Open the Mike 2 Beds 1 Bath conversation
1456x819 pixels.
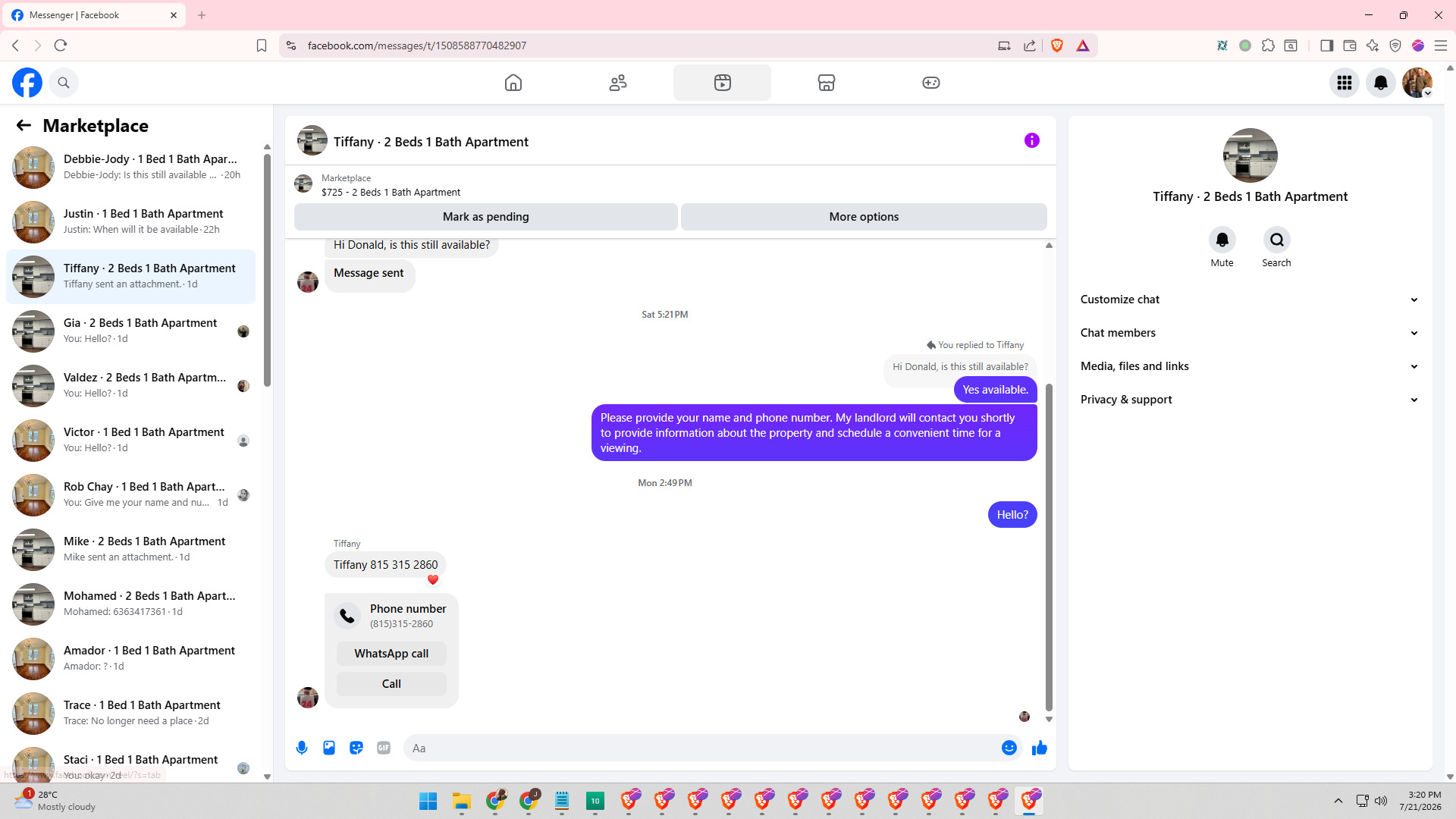point(130,550)
